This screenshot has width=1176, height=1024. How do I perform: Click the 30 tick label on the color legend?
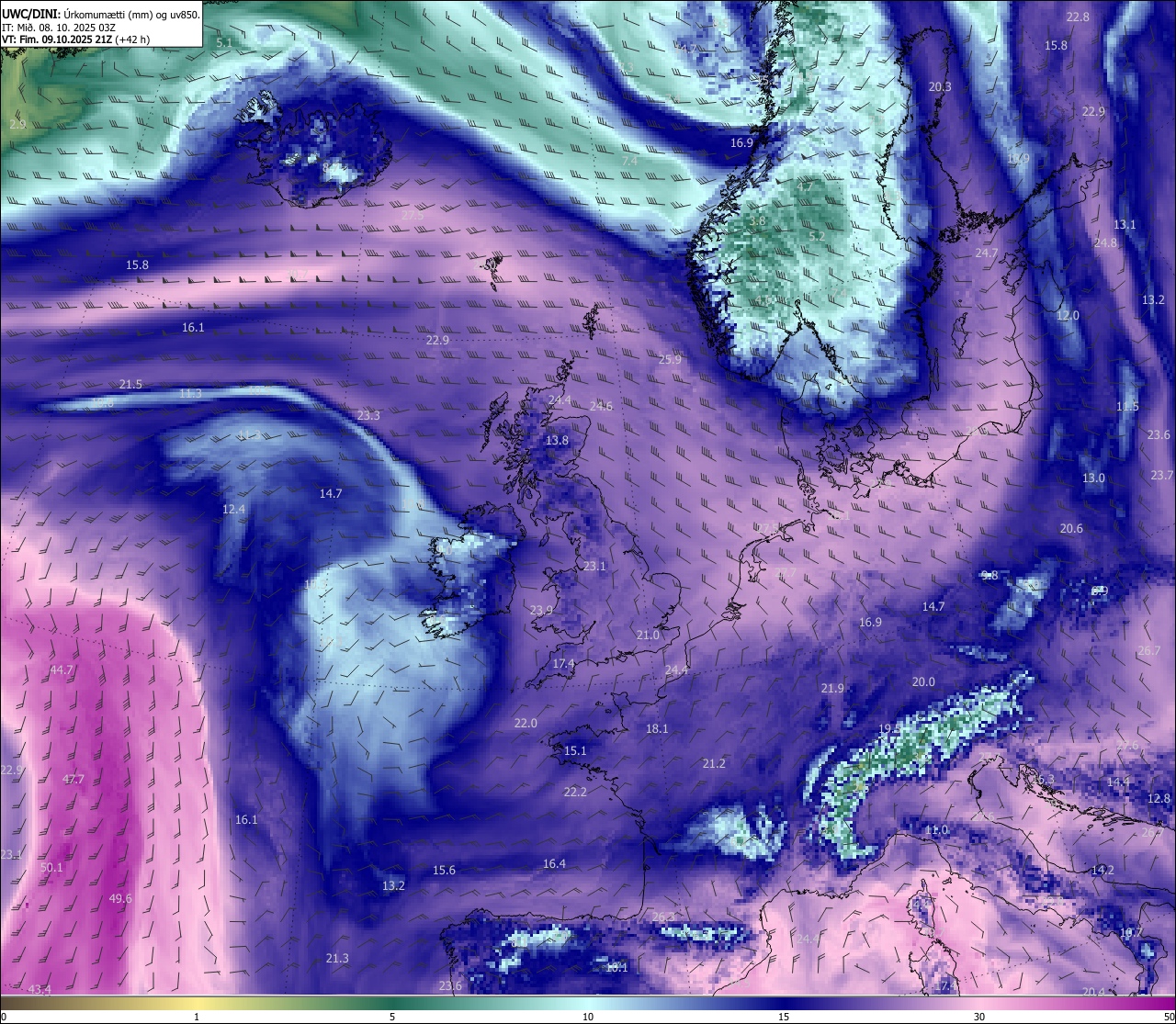point(979,1017)
